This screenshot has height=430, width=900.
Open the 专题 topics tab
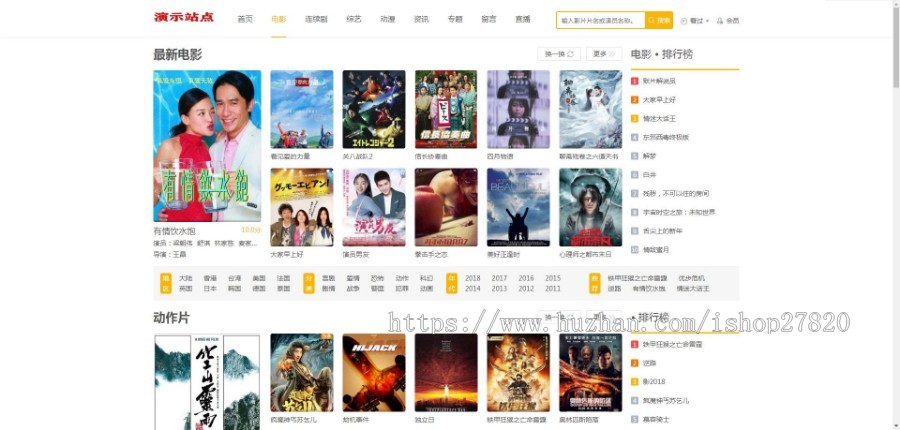point(455,19)
